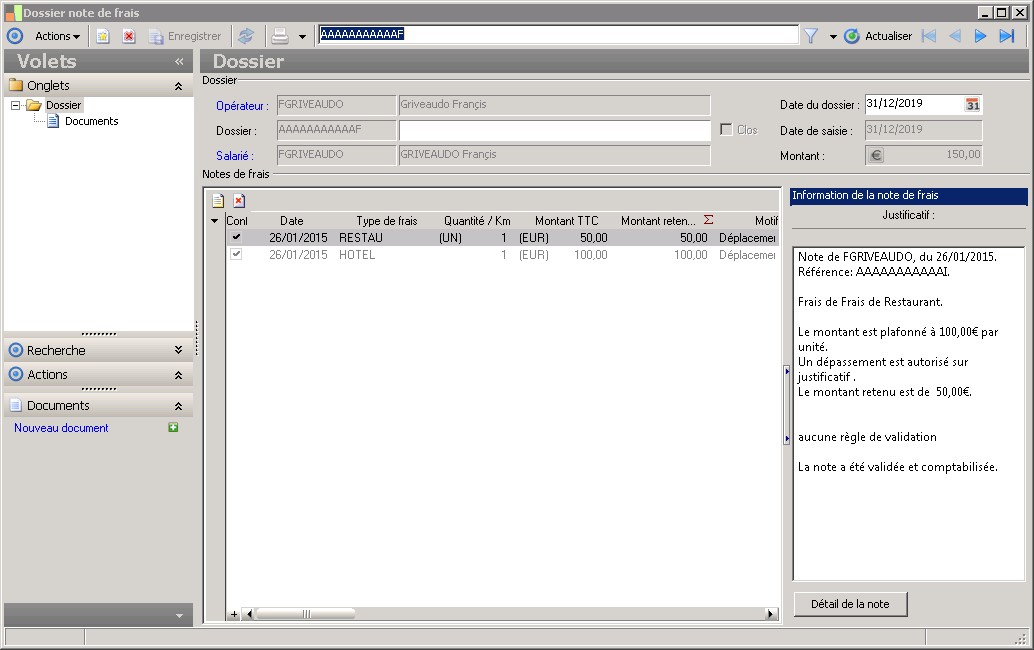Click new note icon above expense table
1034x650 pixels.
click(x=217, y=200)
